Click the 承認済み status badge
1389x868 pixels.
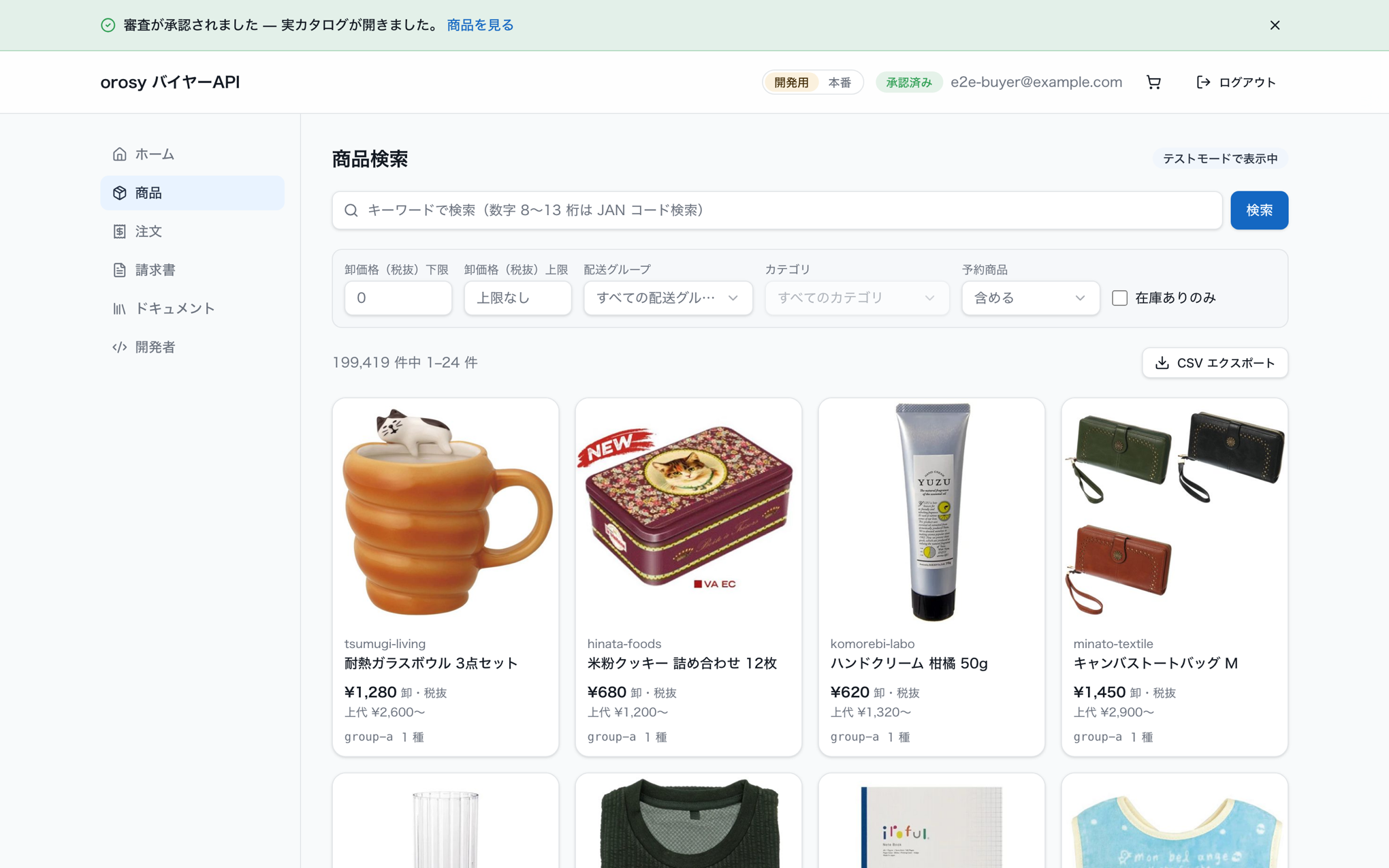[908, 82]
